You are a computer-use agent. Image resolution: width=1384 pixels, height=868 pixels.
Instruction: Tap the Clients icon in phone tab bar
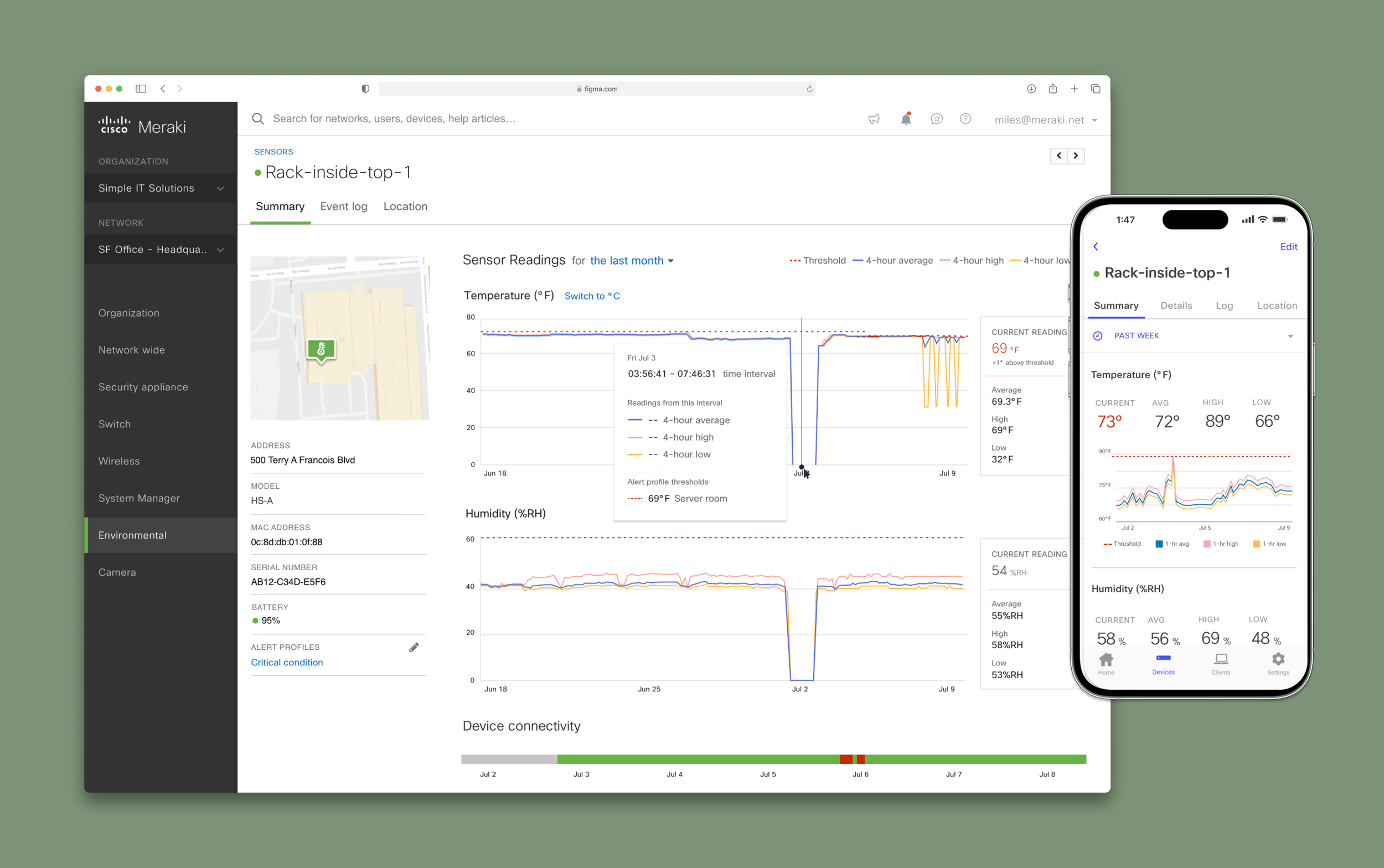1221,664
